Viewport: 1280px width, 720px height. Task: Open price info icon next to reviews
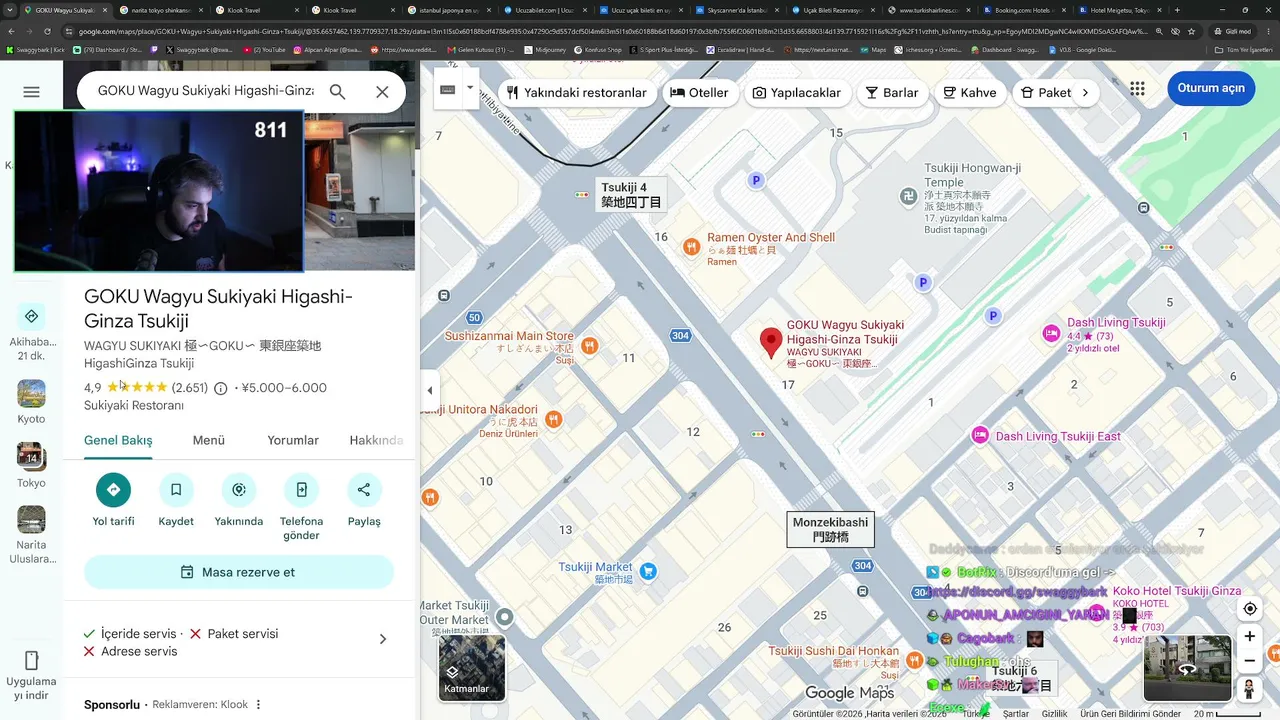pyautogui.click(x=221, y=388)
